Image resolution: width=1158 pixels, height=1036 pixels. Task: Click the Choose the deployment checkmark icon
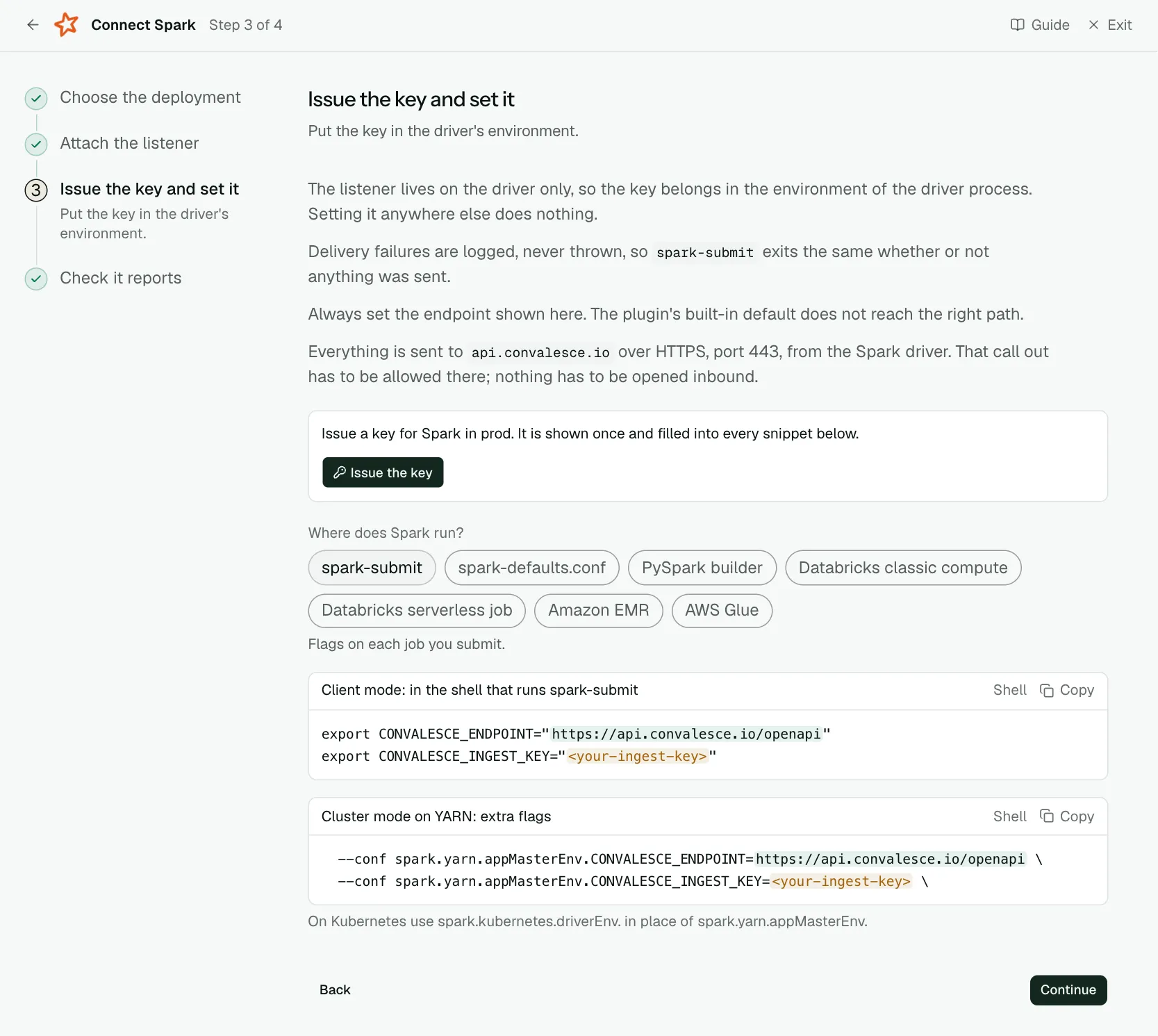coord(36,99)
